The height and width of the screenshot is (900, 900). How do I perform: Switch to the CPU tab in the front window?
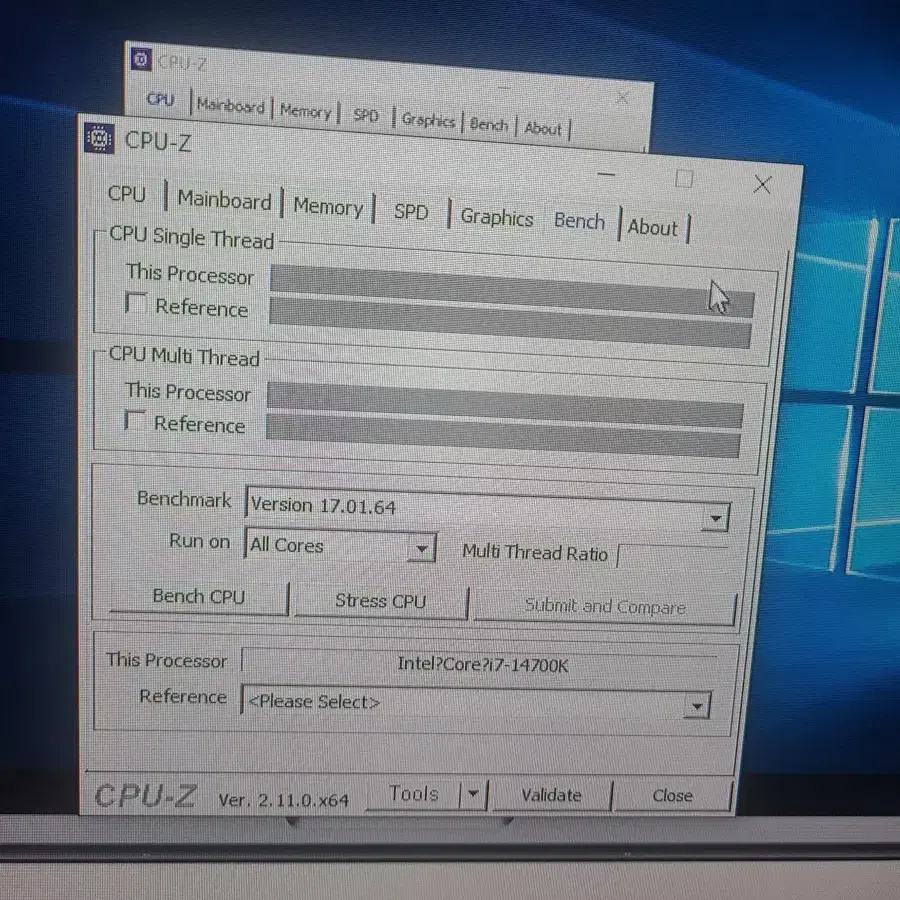pos(127,194)
